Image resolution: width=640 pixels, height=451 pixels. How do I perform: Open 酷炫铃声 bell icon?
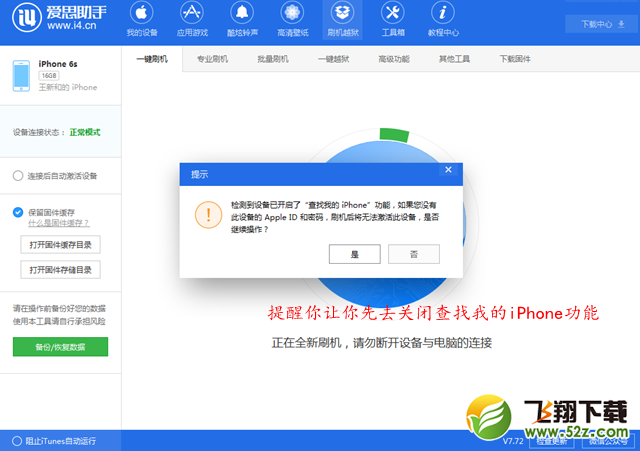242,13
